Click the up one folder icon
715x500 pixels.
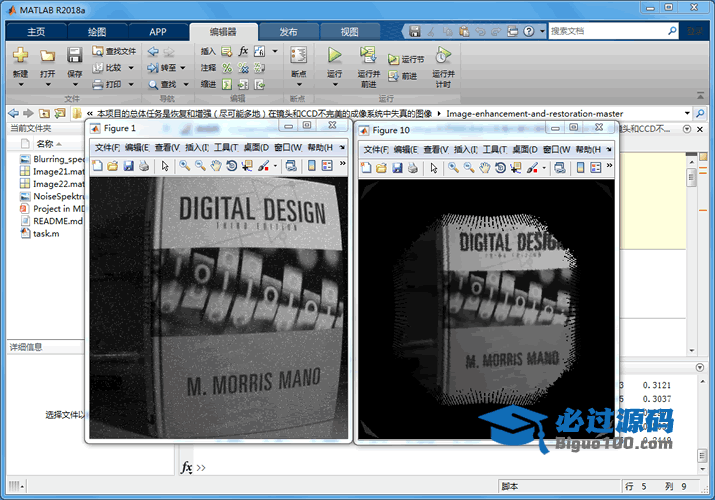tap(44, 113)
